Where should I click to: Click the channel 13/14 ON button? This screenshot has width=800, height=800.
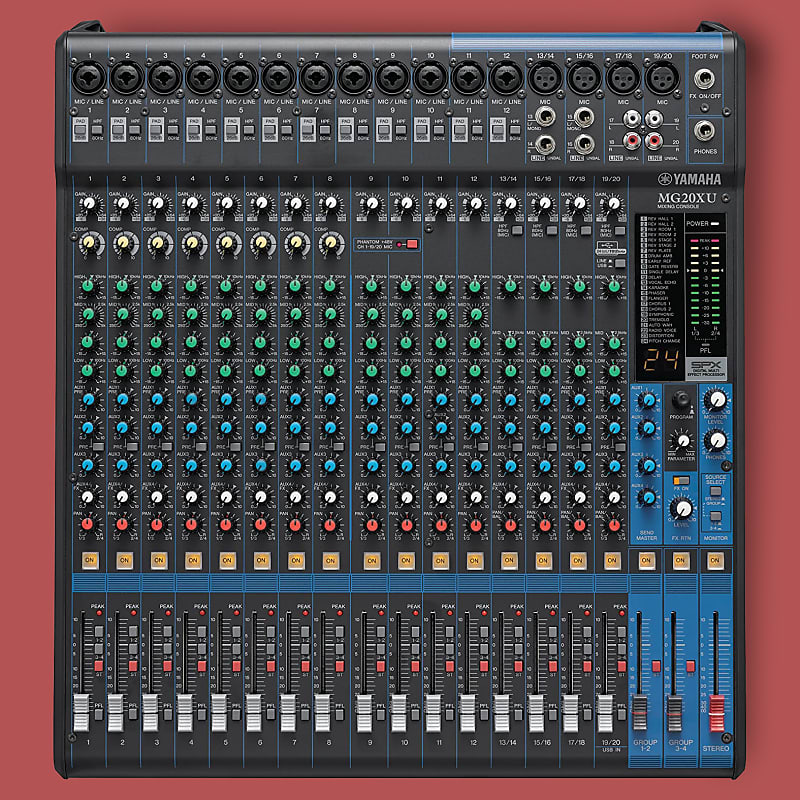click(509, 560)
